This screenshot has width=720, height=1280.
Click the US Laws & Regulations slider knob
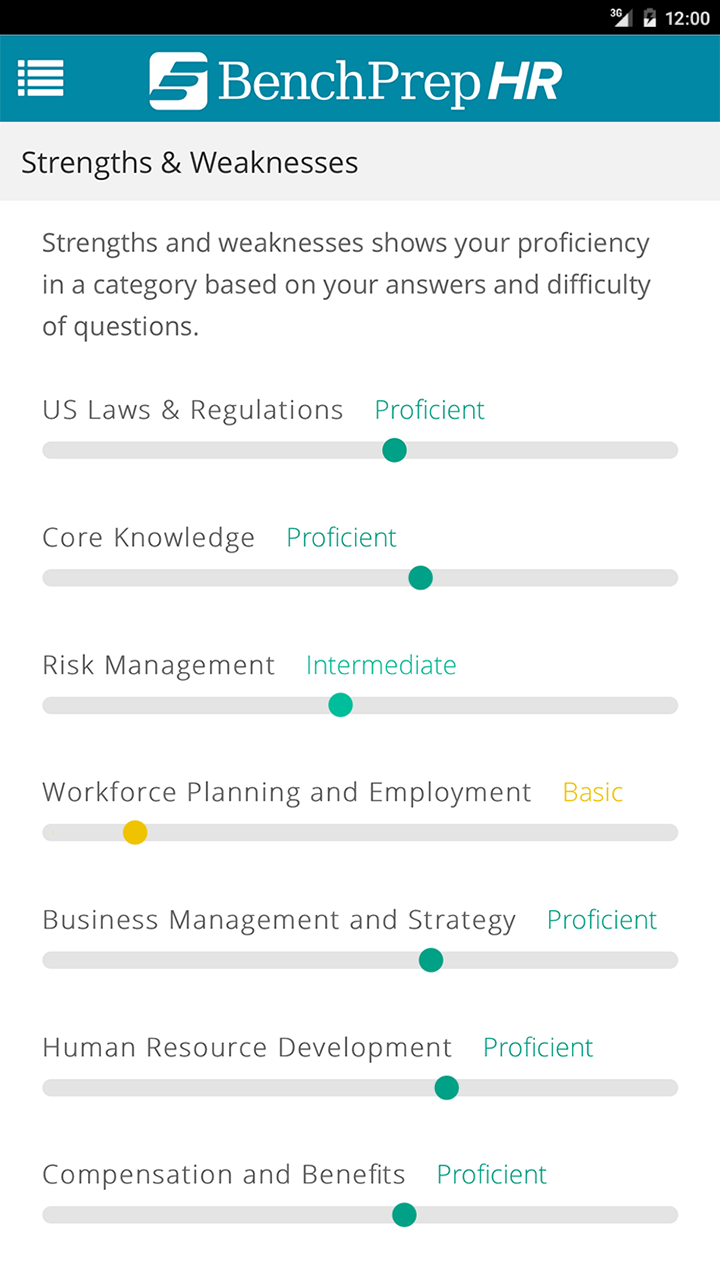pos(395,450)
